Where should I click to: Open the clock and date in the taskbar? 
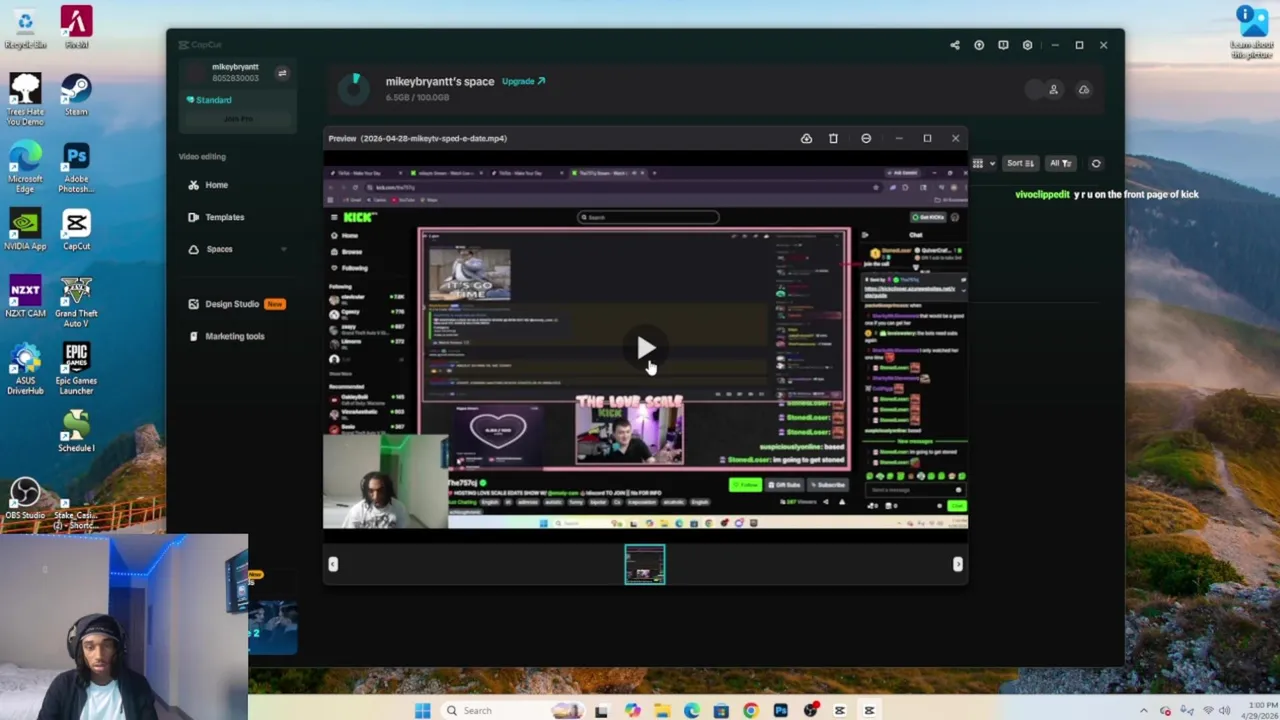pyautogui.click(x=1259, y=711)
